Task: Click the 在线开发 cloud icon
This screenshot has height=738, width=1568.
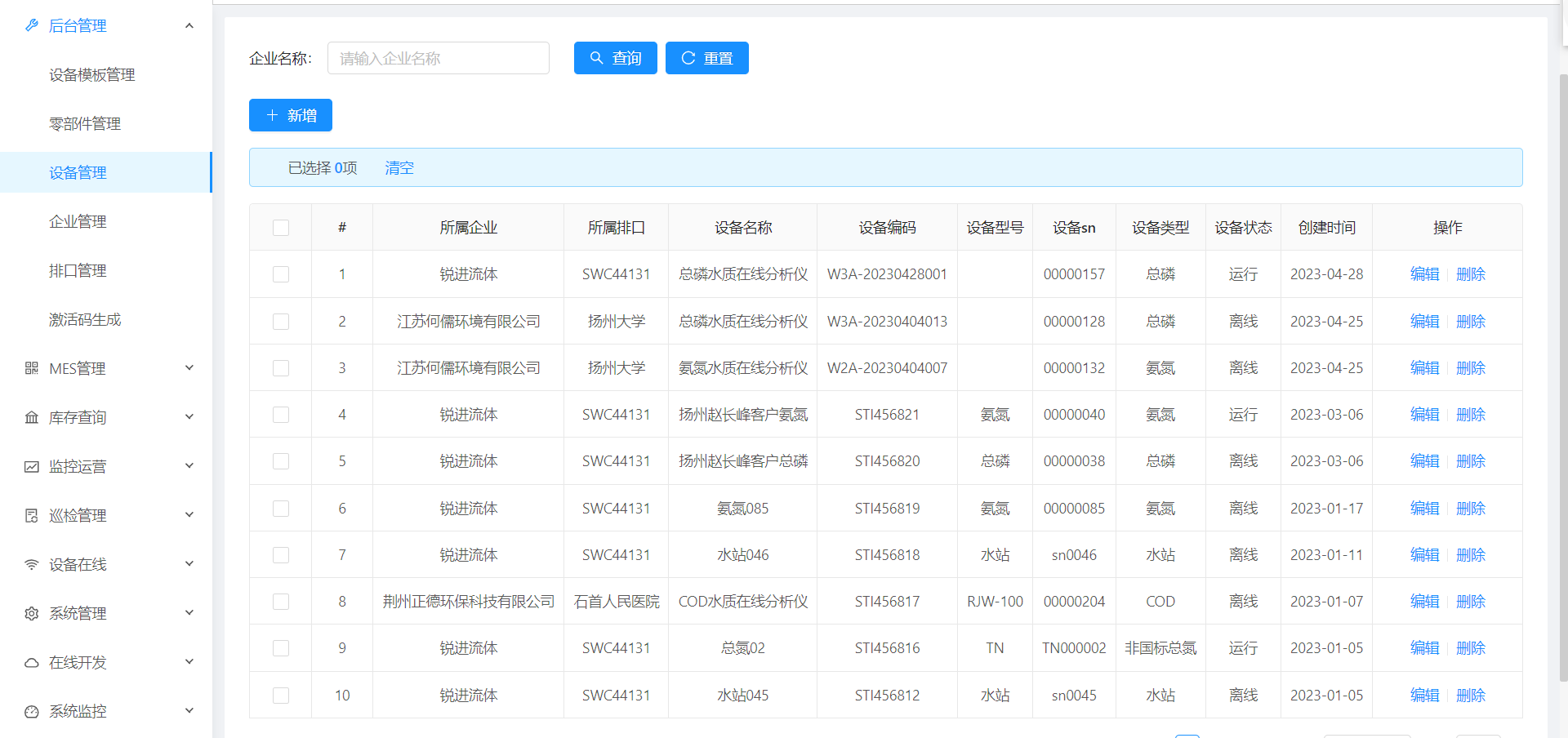Action: [32, 662]
